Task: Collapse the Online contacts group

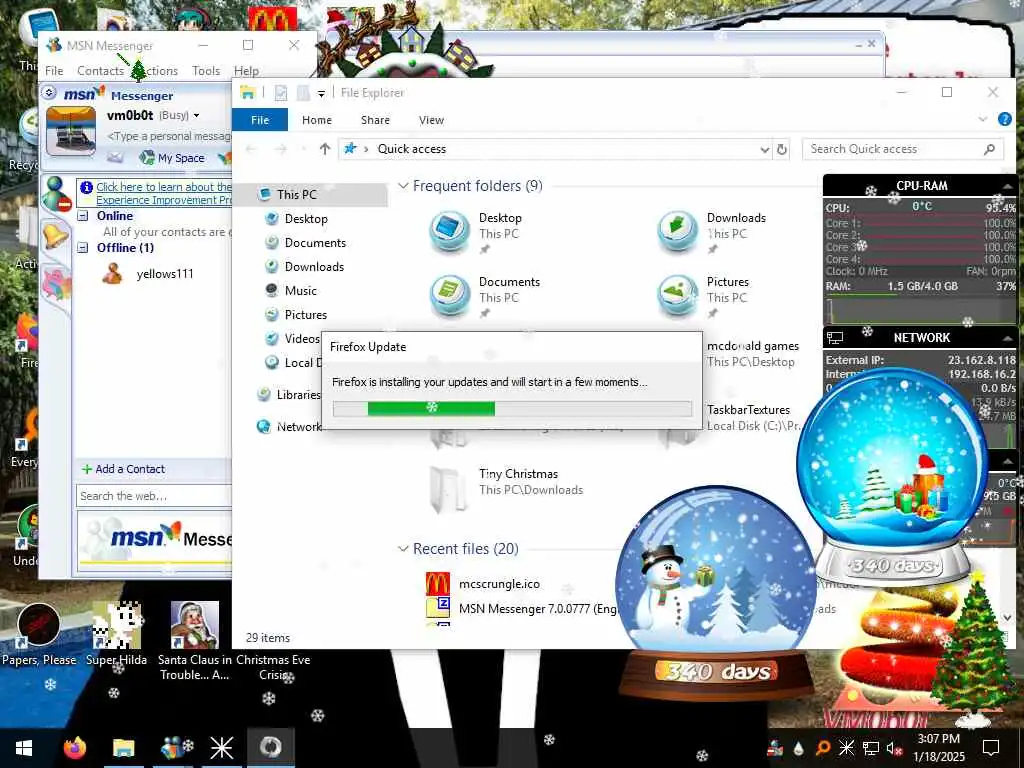Action: click(x=83, y=216)
